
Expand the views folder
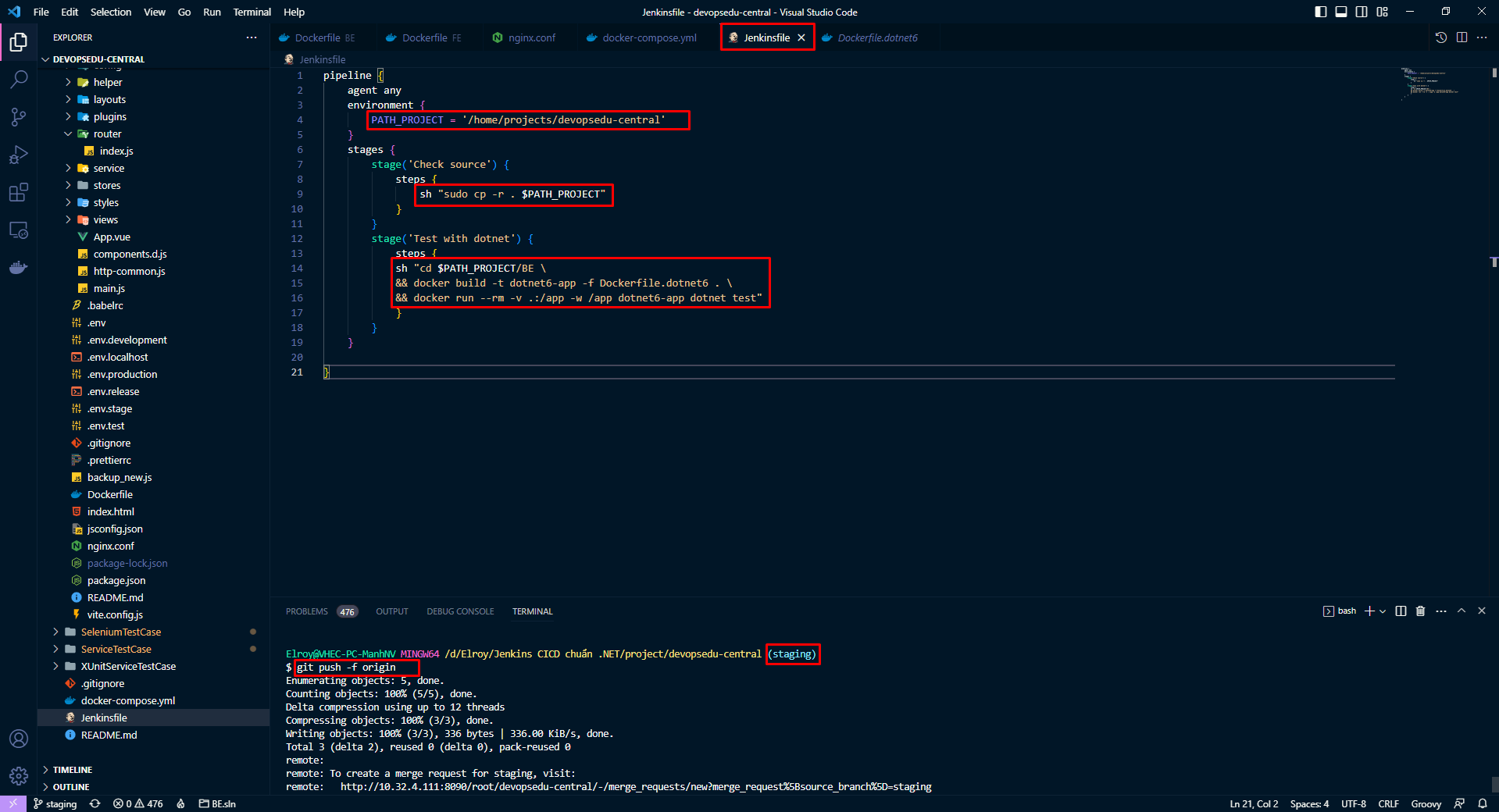point(153,219)
